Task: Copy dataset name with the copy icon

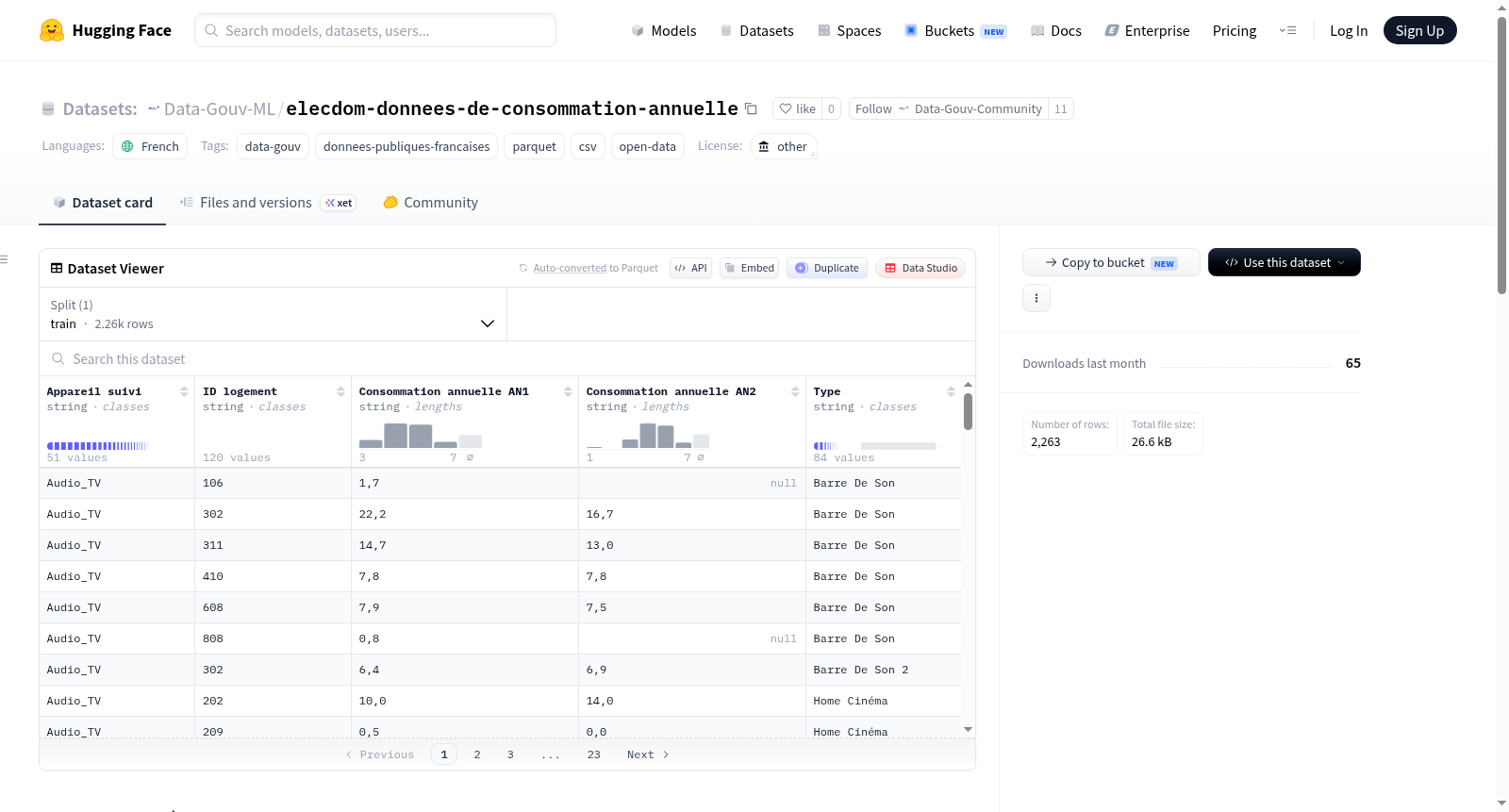Action: pyautogui.click(x=751, y=108)
